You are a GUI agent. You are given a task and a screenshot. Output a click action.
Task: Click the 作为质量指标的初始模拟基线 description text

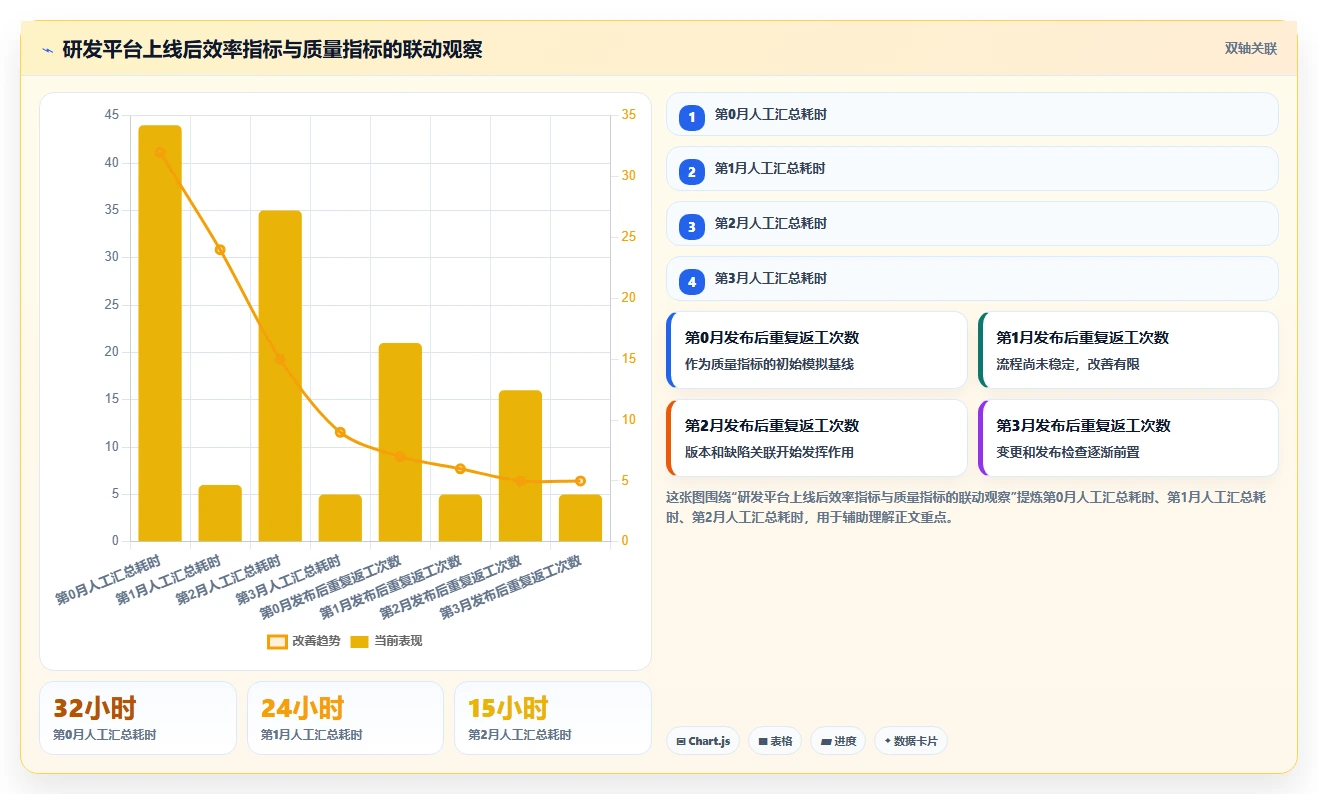click(769, 365)
